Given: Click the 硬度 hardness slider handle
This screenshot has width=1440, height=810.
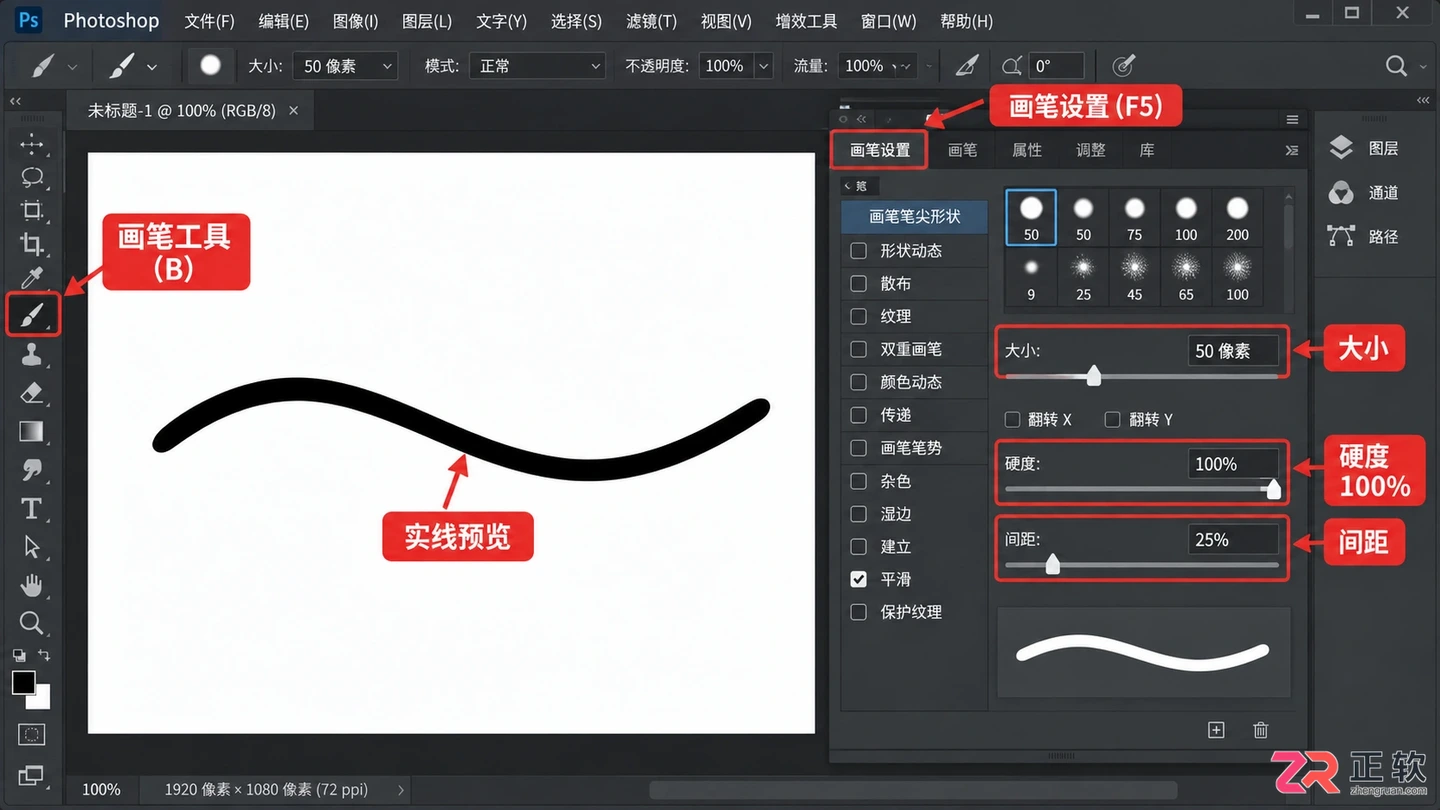Looking at the screenshot, I should tap(1273, 488).
